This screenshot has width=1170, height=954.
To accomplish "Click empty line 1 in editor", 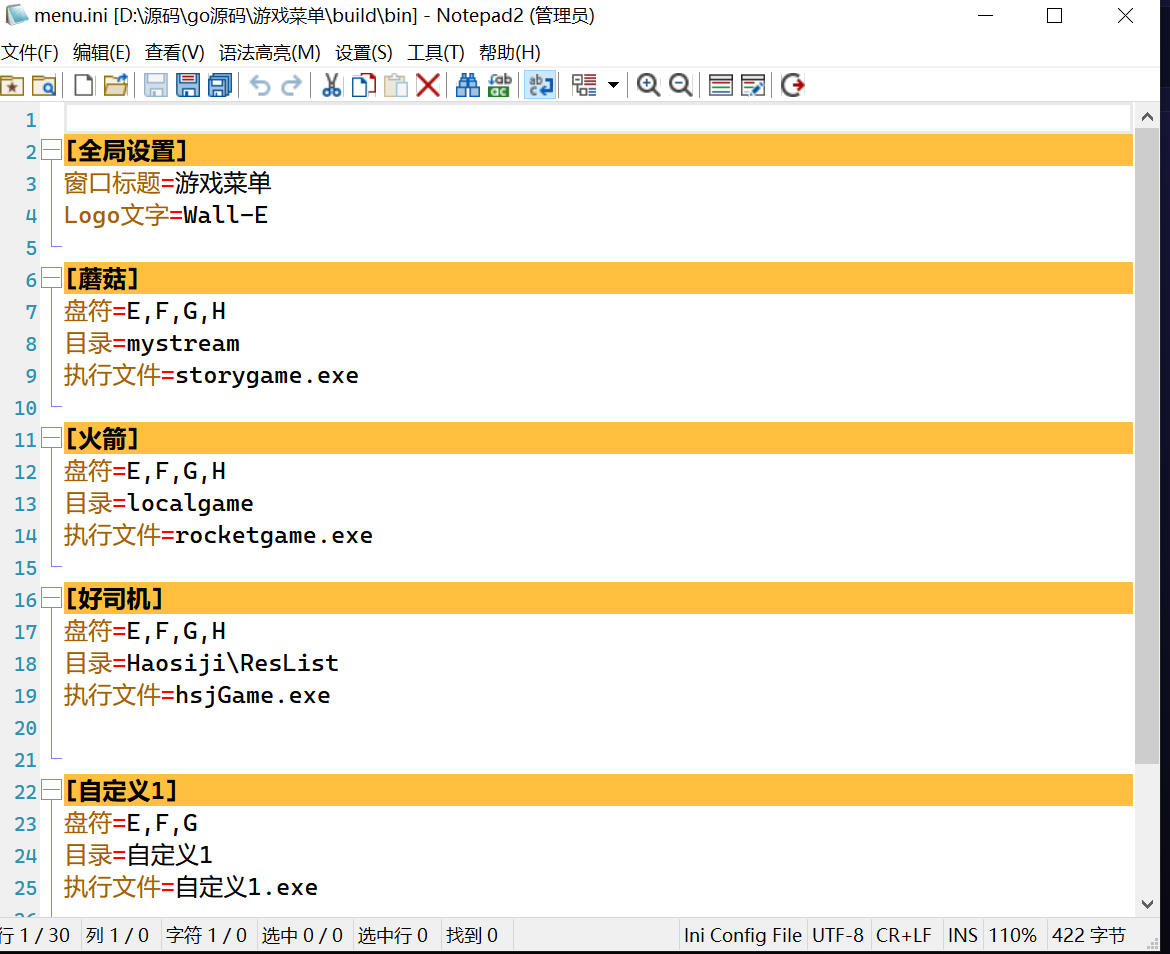I will point(598,118).
